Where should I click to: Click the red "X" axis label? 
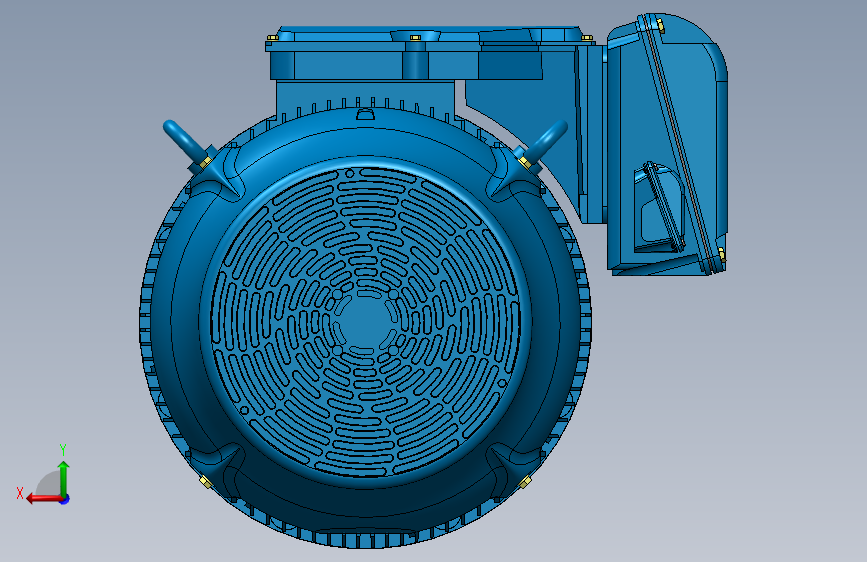click(20, 493)
